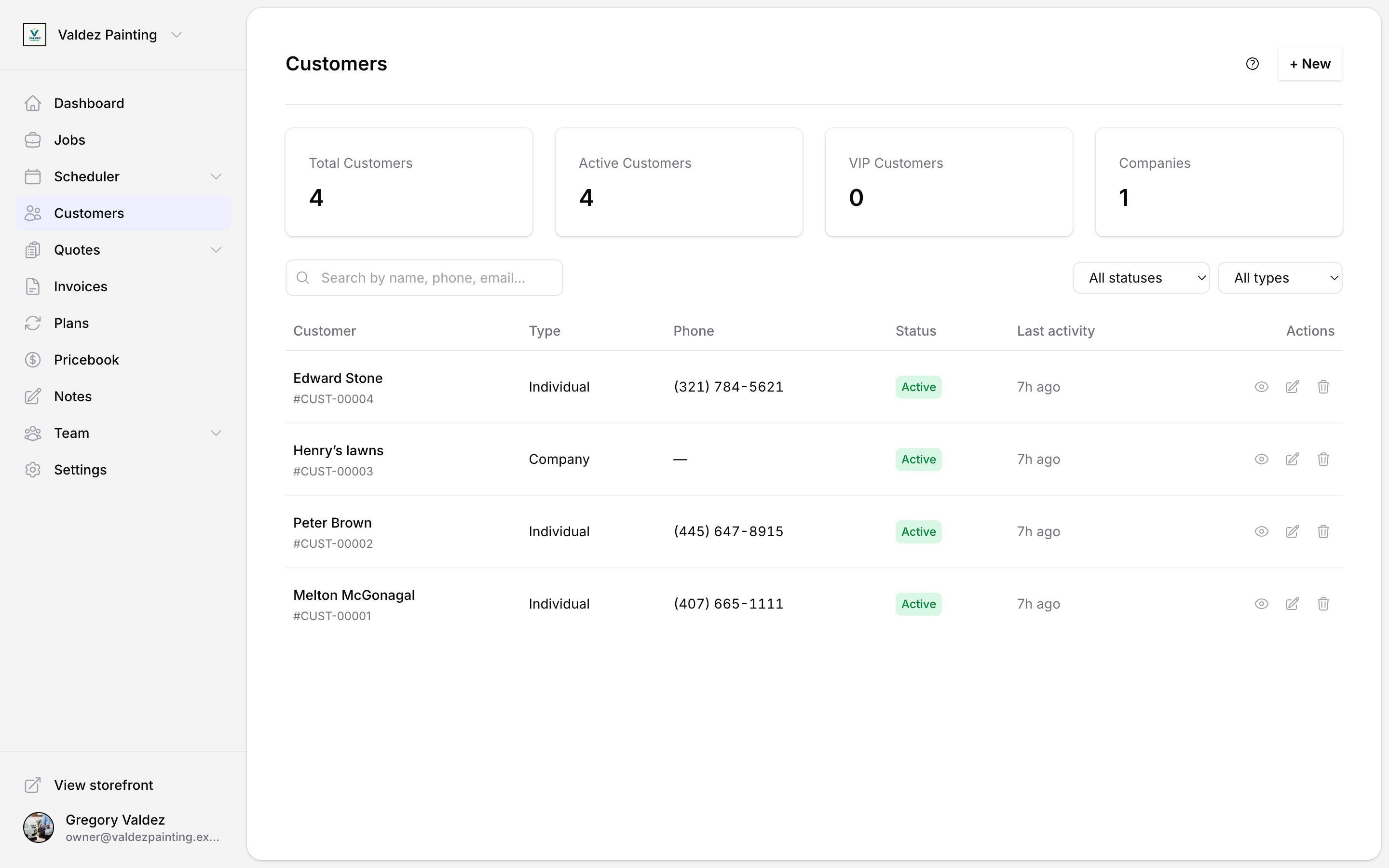Edit Peter Brown's record
This screenshot has height=868, width=1389.
pyautogui.click(x=1293, y=531)
